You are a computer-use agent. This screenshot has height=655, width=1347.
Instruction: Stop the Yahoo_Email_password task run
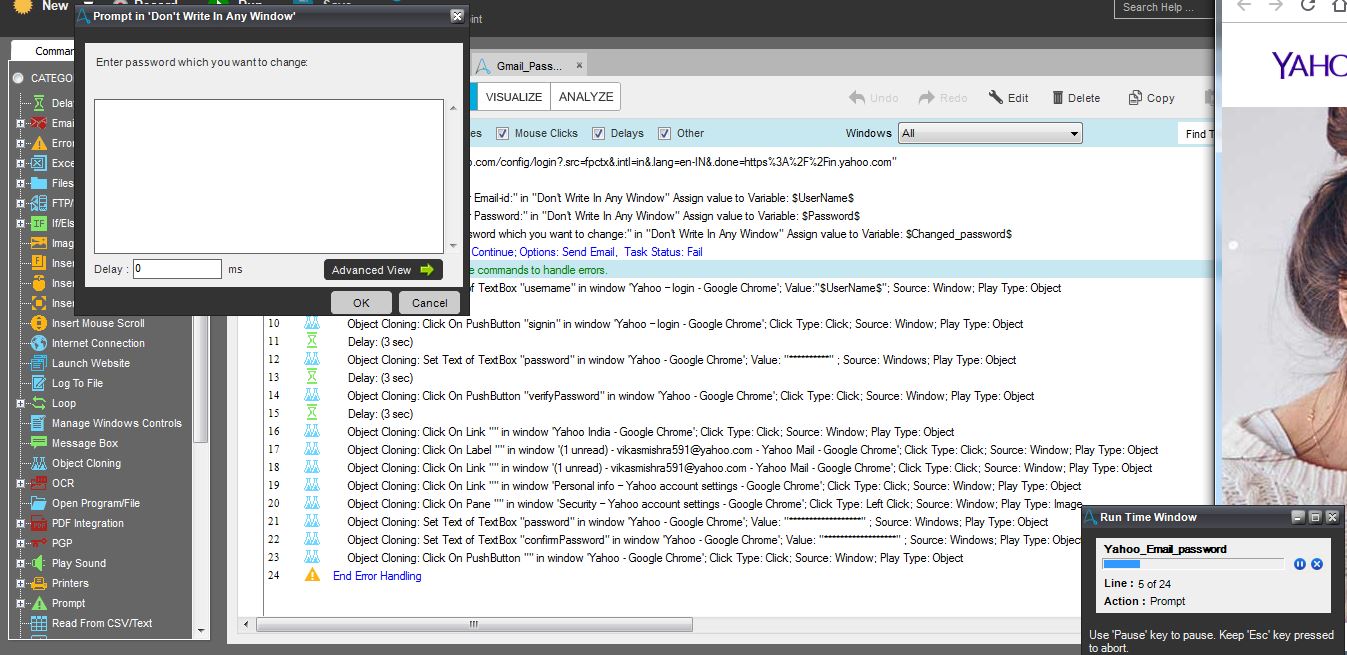tap(1317, 565)
